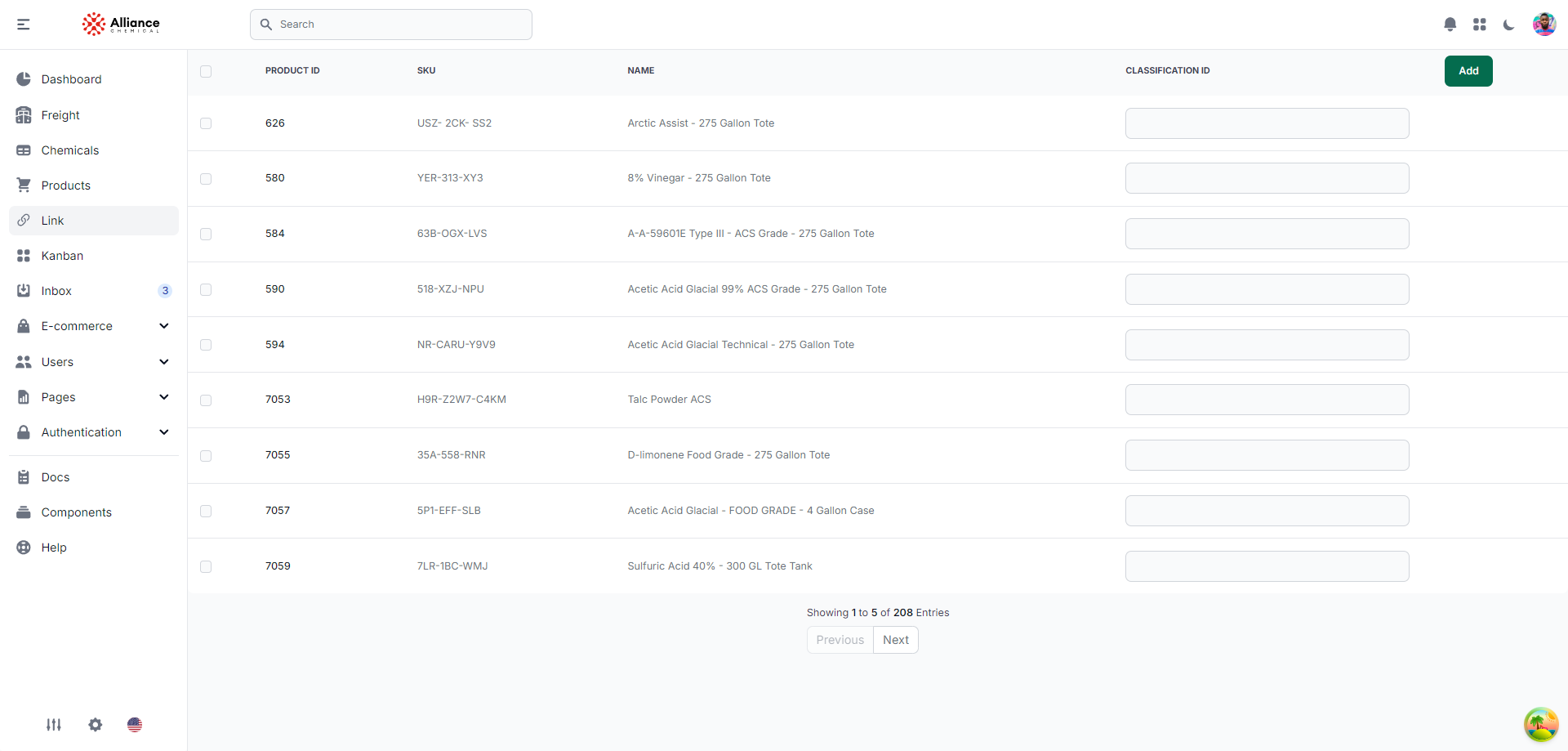Image resolution: width=1568 pixels, height=751 pixels.
Task: Click the green Add button
Action: [1468, 71]
